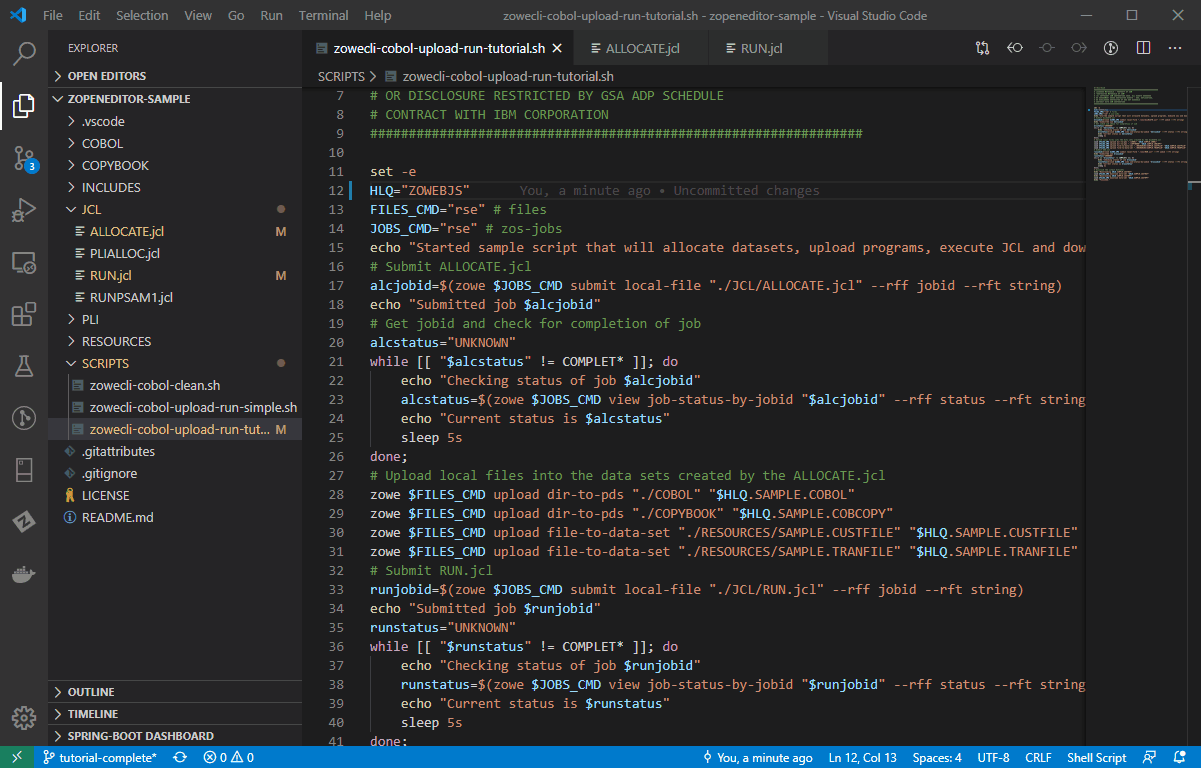Split the editor using the split icon

(1142, 47)
